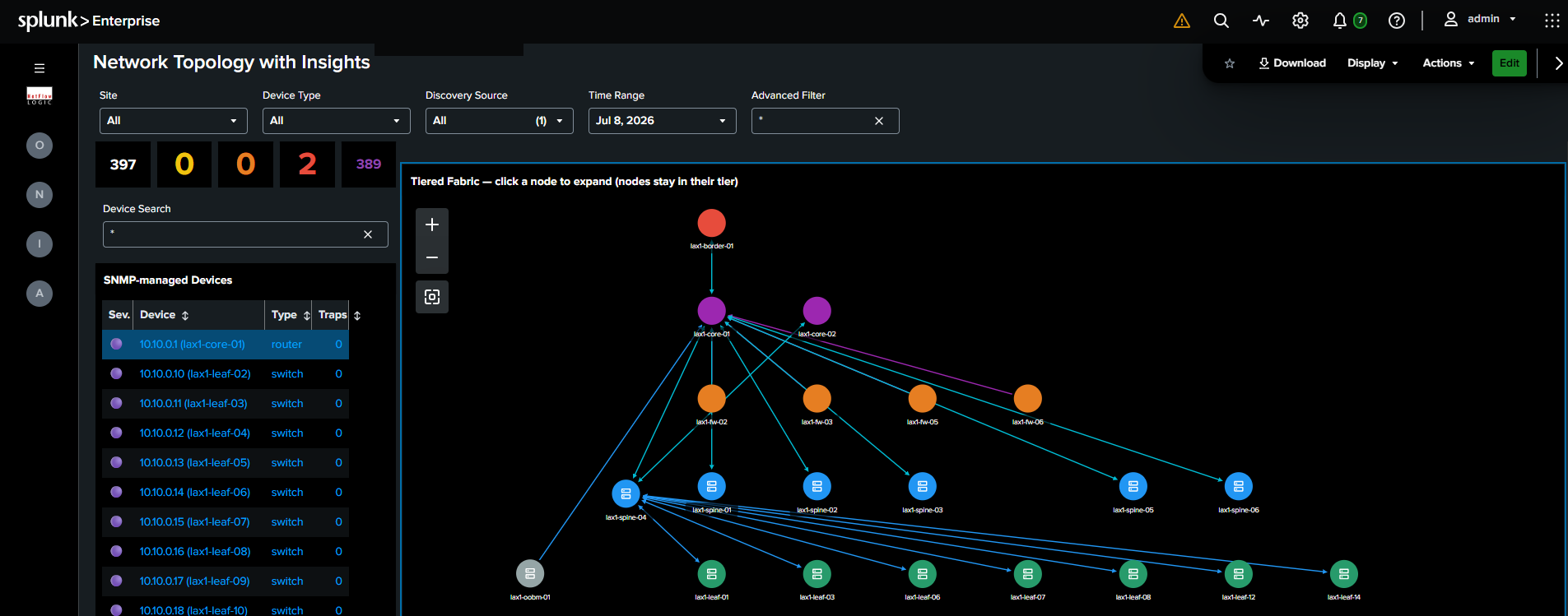Clear the Advanced Filter with X

pyautogui.click(x=879, y=121)
